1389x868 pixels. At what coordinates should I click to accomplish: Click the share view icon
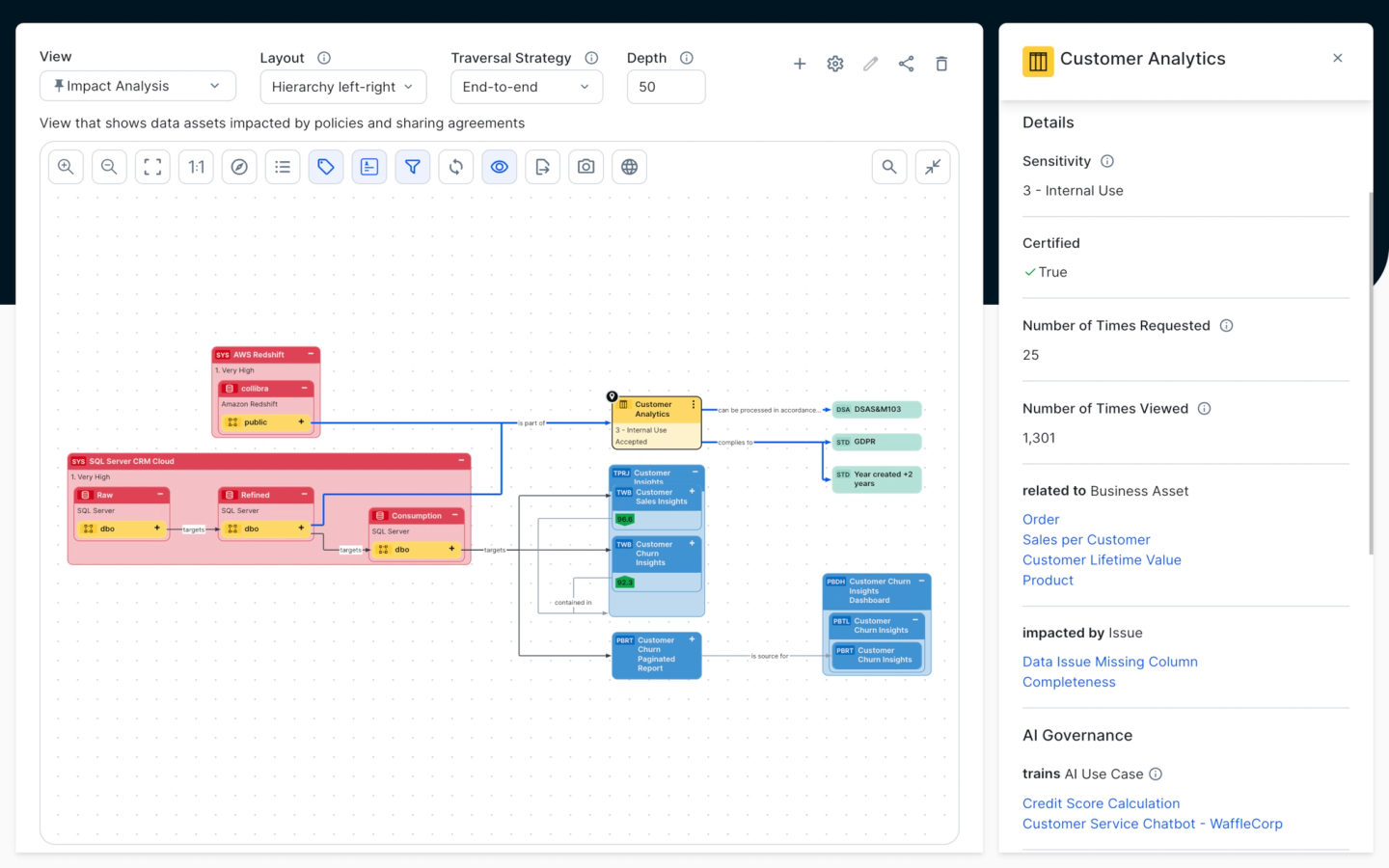click(906, 64)
